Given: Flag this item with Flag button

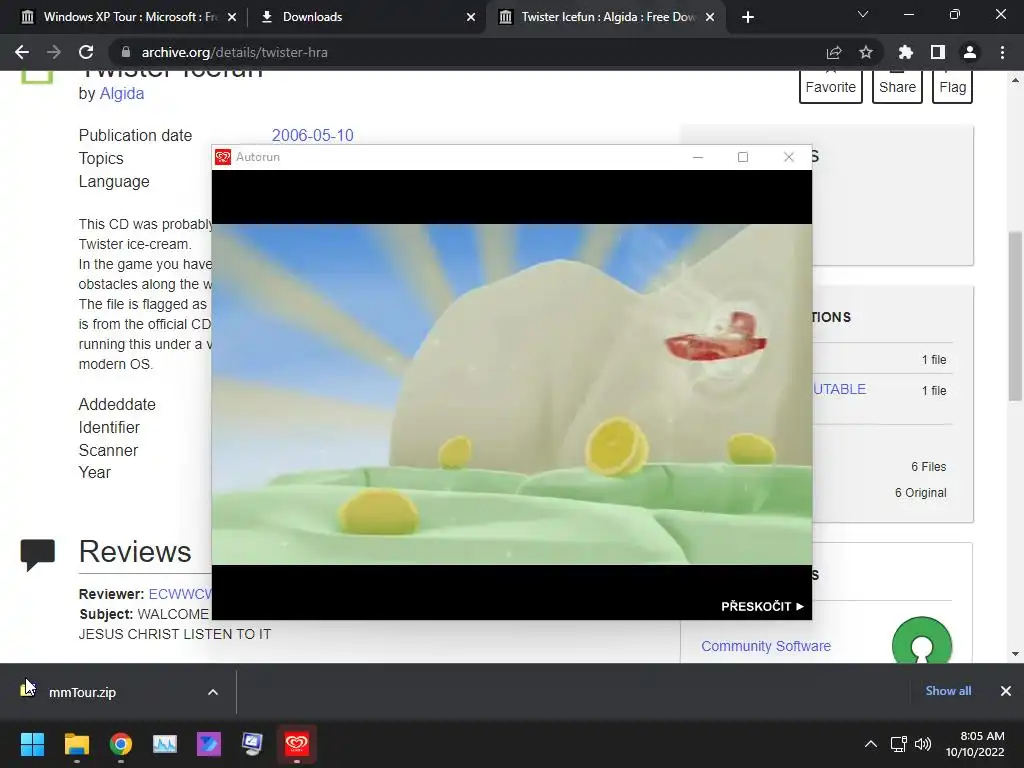Looking at the screenshot, I should point(953,87).
